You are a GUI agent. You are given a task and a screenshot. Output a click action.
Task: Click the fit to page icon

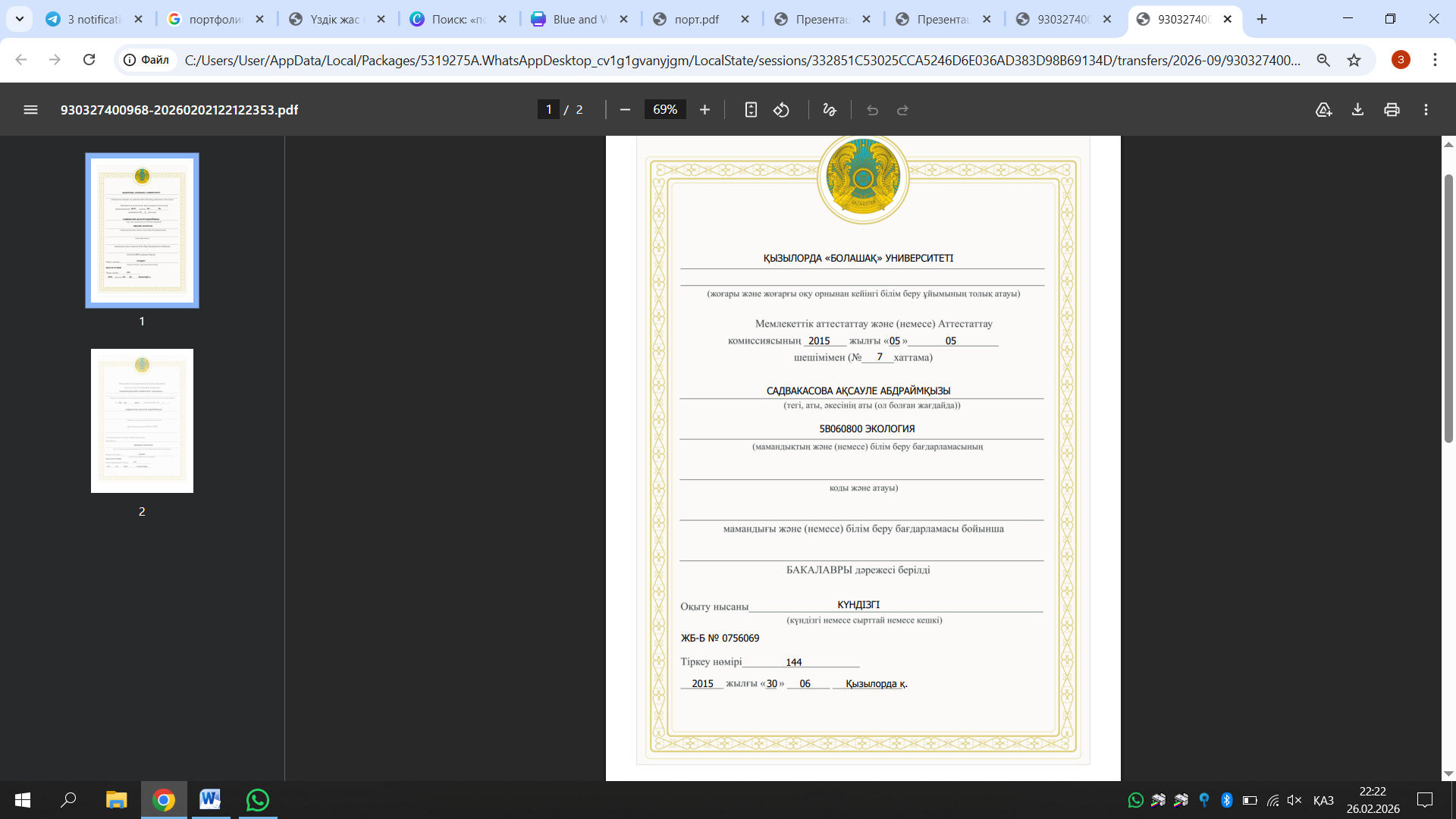(x=751, y=110)
